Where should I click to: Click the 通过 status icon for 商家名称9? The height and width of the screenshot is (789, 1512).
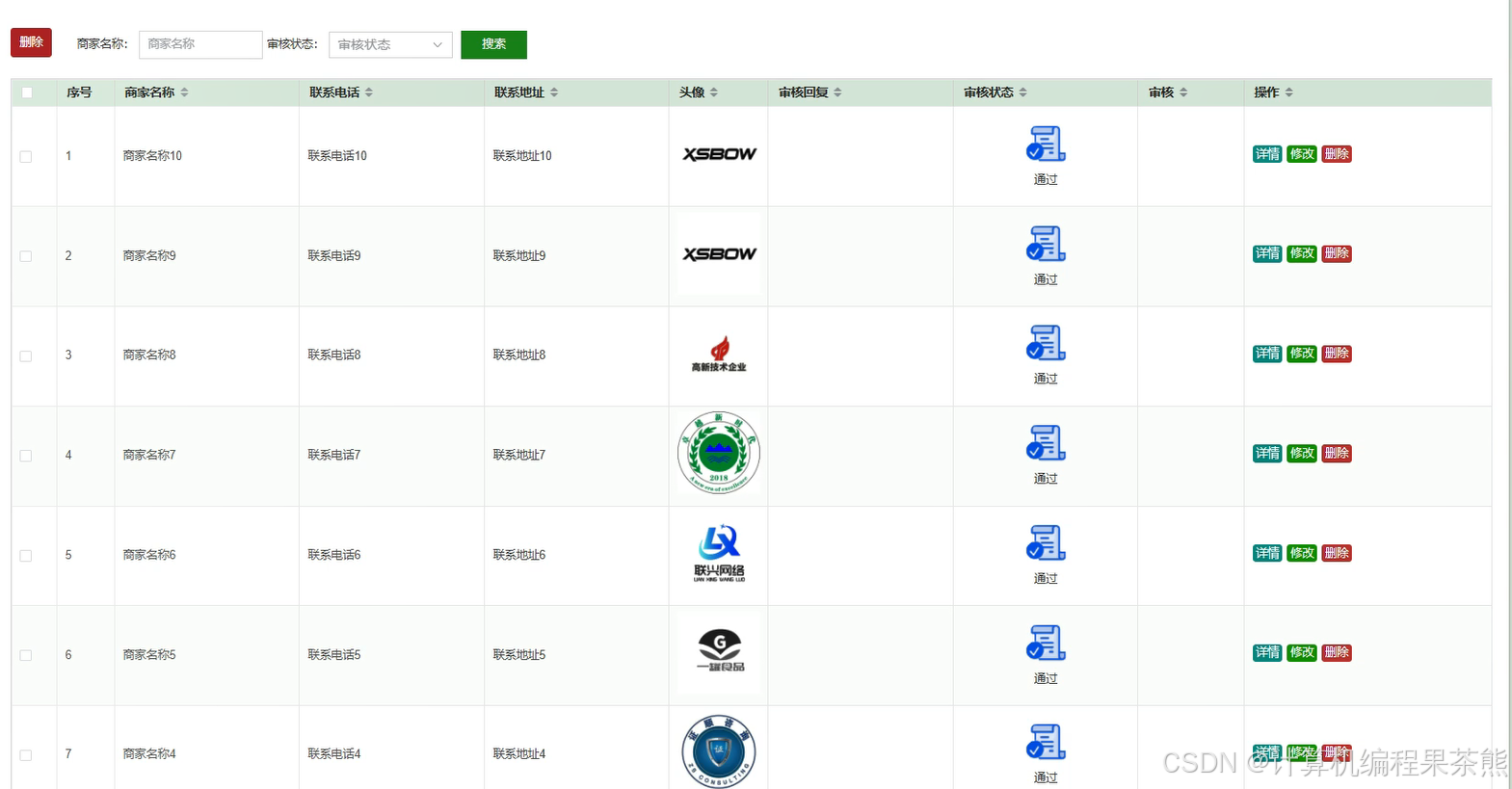[1046, 244]
